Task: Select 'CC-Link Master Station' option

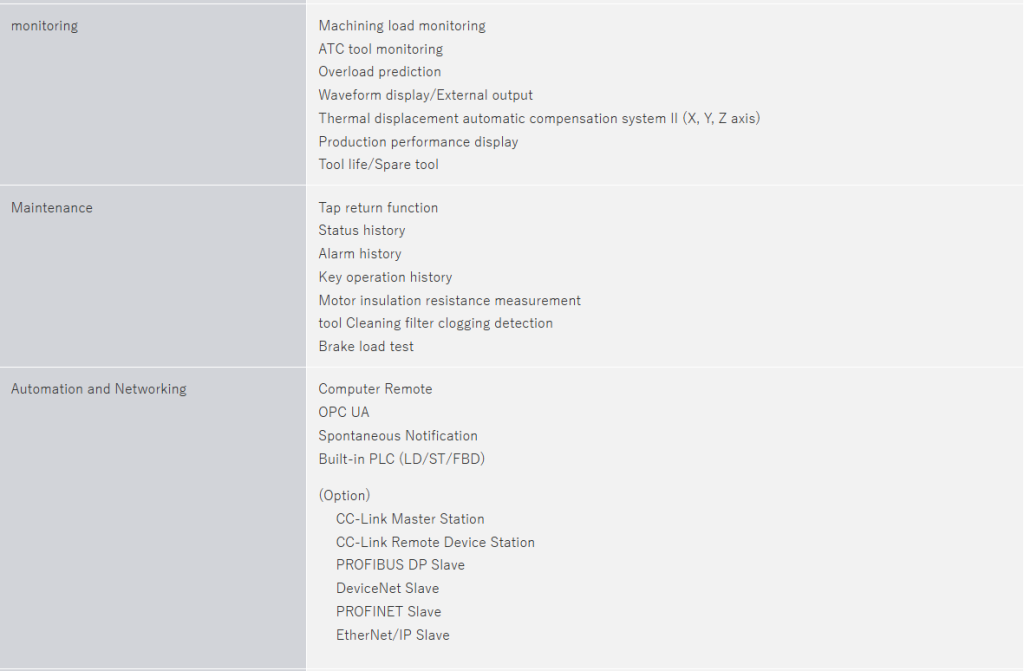Action: pos(410,519)
